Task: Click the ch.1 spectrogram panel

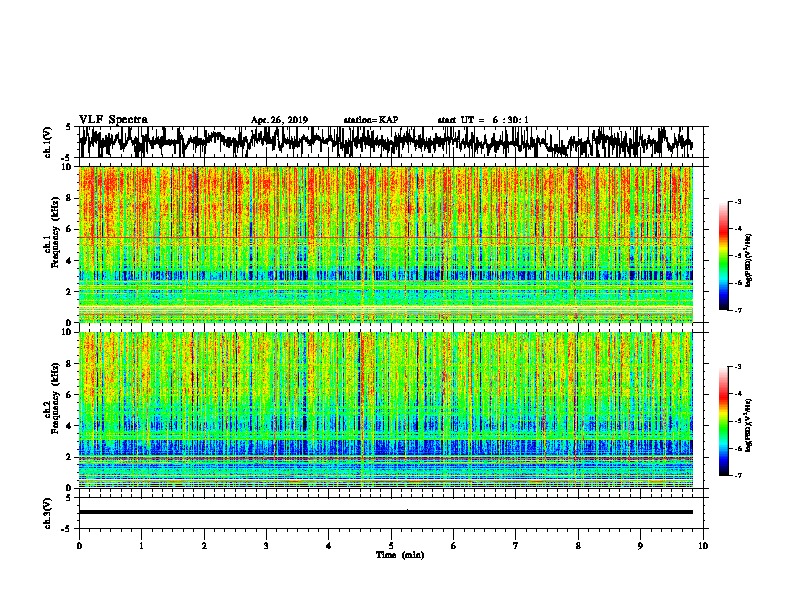Action: click(x=385, y=244)
